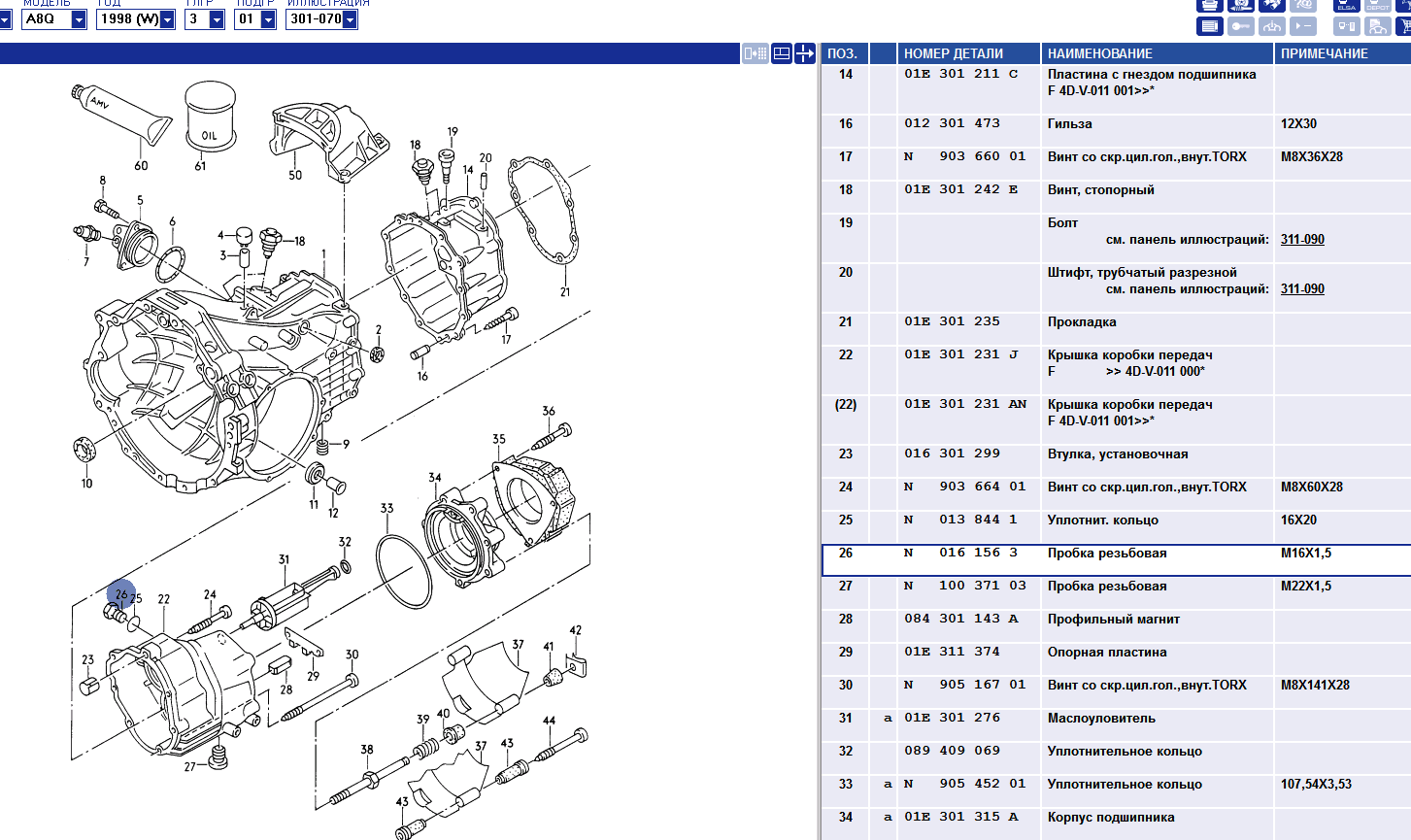The height and width of the screenshot is (840, 1411).
Task: Open the illustration dropdown showing 301-070
Action: point(350,19)
